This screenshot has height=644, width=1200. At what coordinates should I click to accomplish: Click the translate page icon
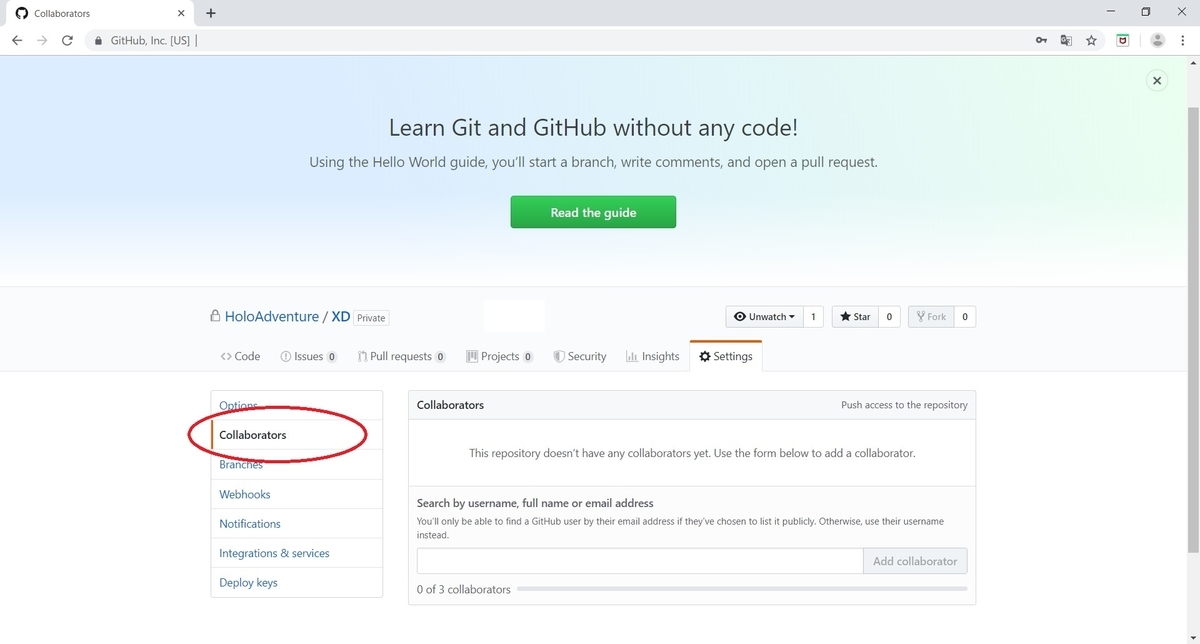tap(1066, 41)
